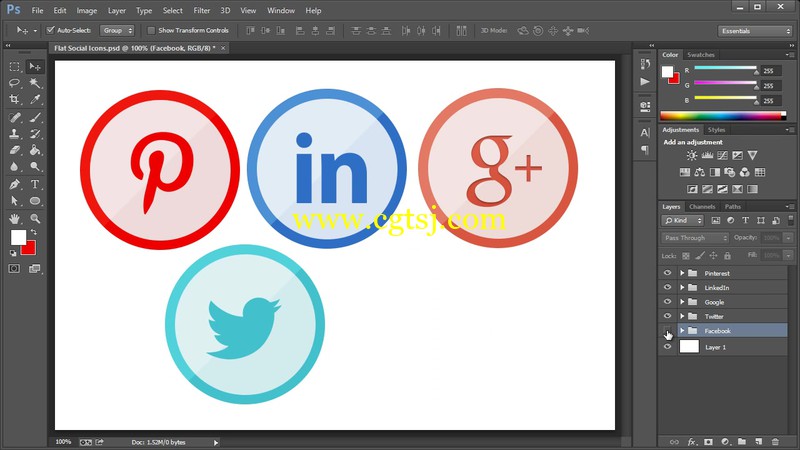800x450 pixels.
Task: Open the Essentials workspace dropdown
Action: tap(755, 31)
